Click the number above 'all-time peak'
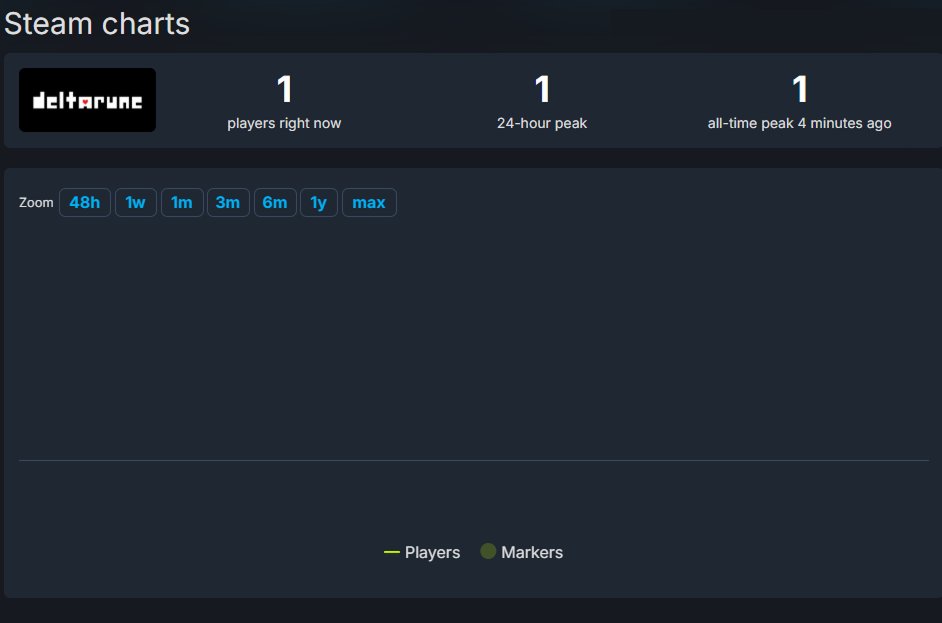This screenshot has height=623, width=942. tap(800, 89)
